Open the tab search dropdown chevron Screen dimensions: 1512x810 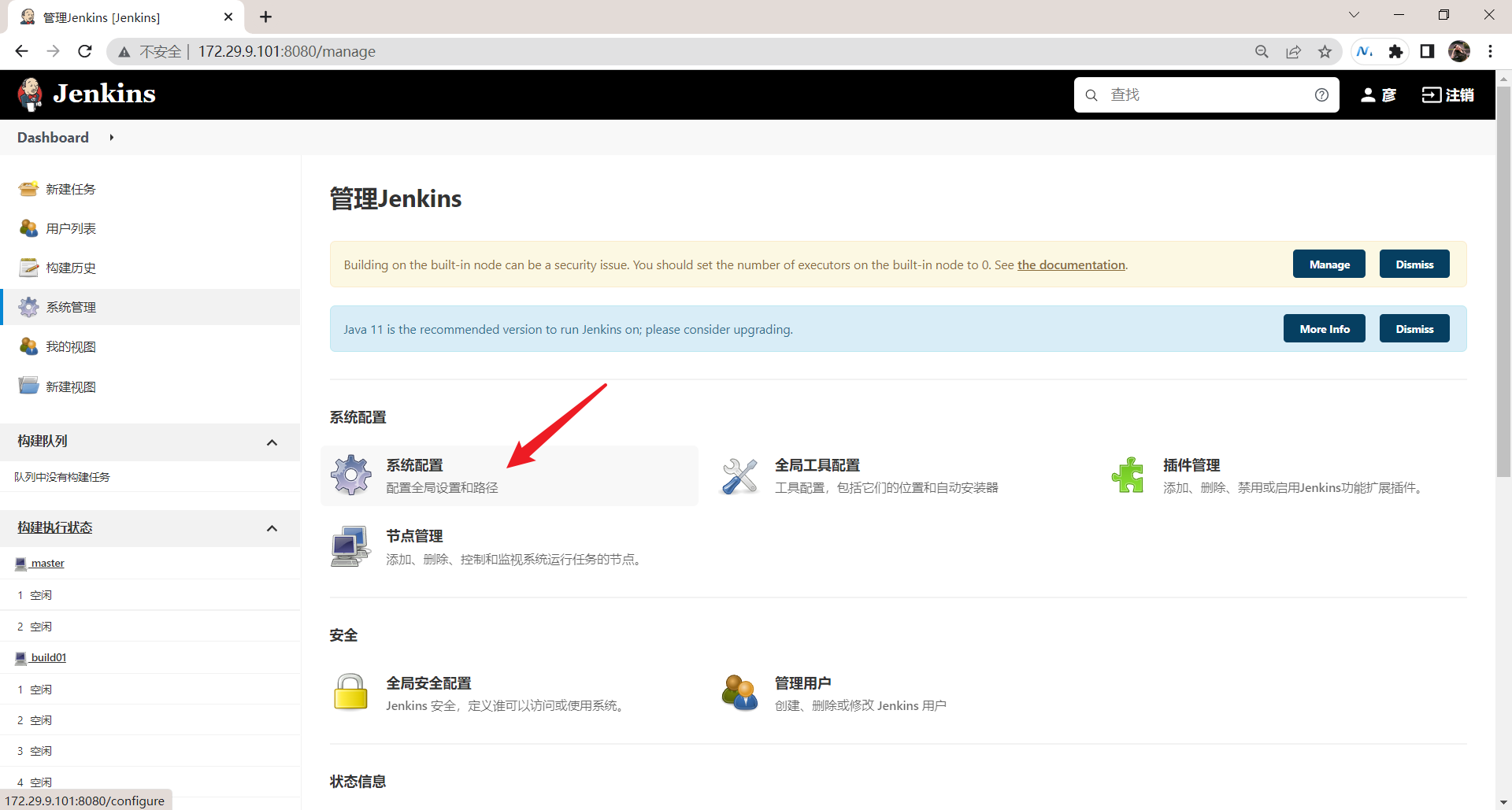point(1354,15)
